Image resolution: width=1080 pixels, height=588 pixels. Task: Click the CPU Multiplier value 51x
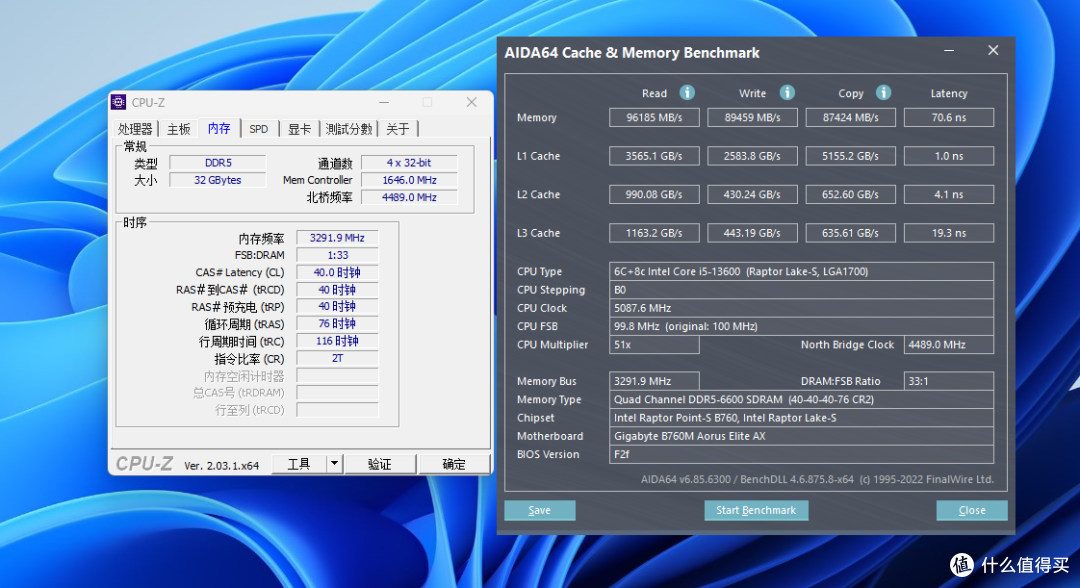pos(654,345)
